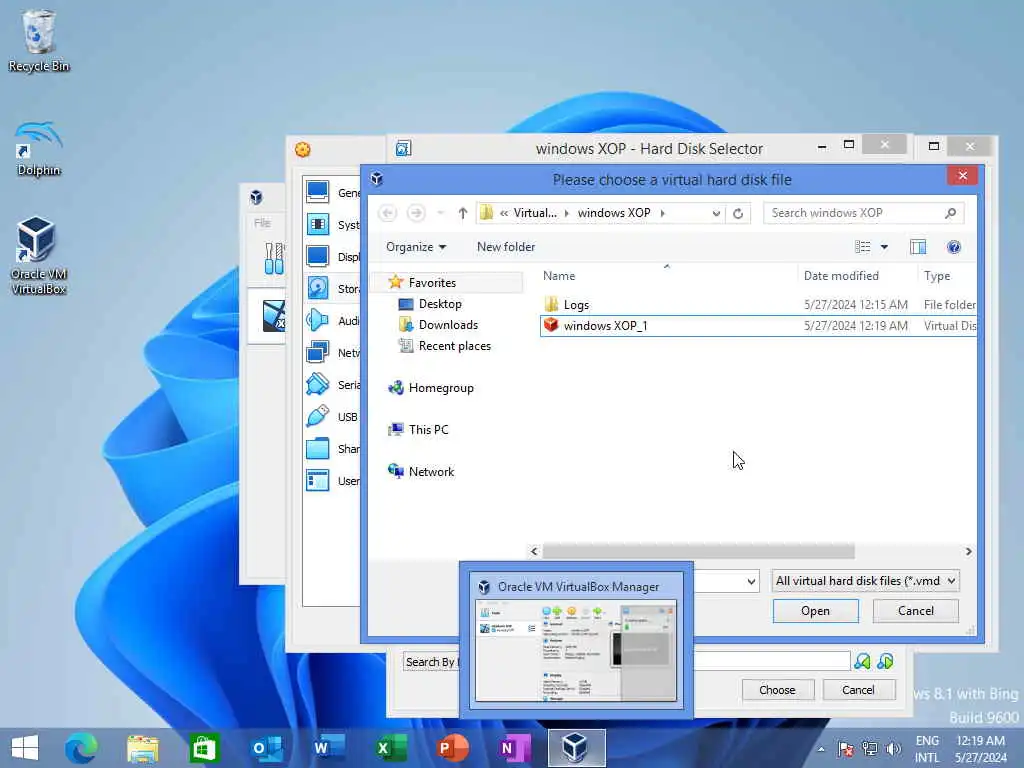Select Desktop in navigation pane

[440, 304]
